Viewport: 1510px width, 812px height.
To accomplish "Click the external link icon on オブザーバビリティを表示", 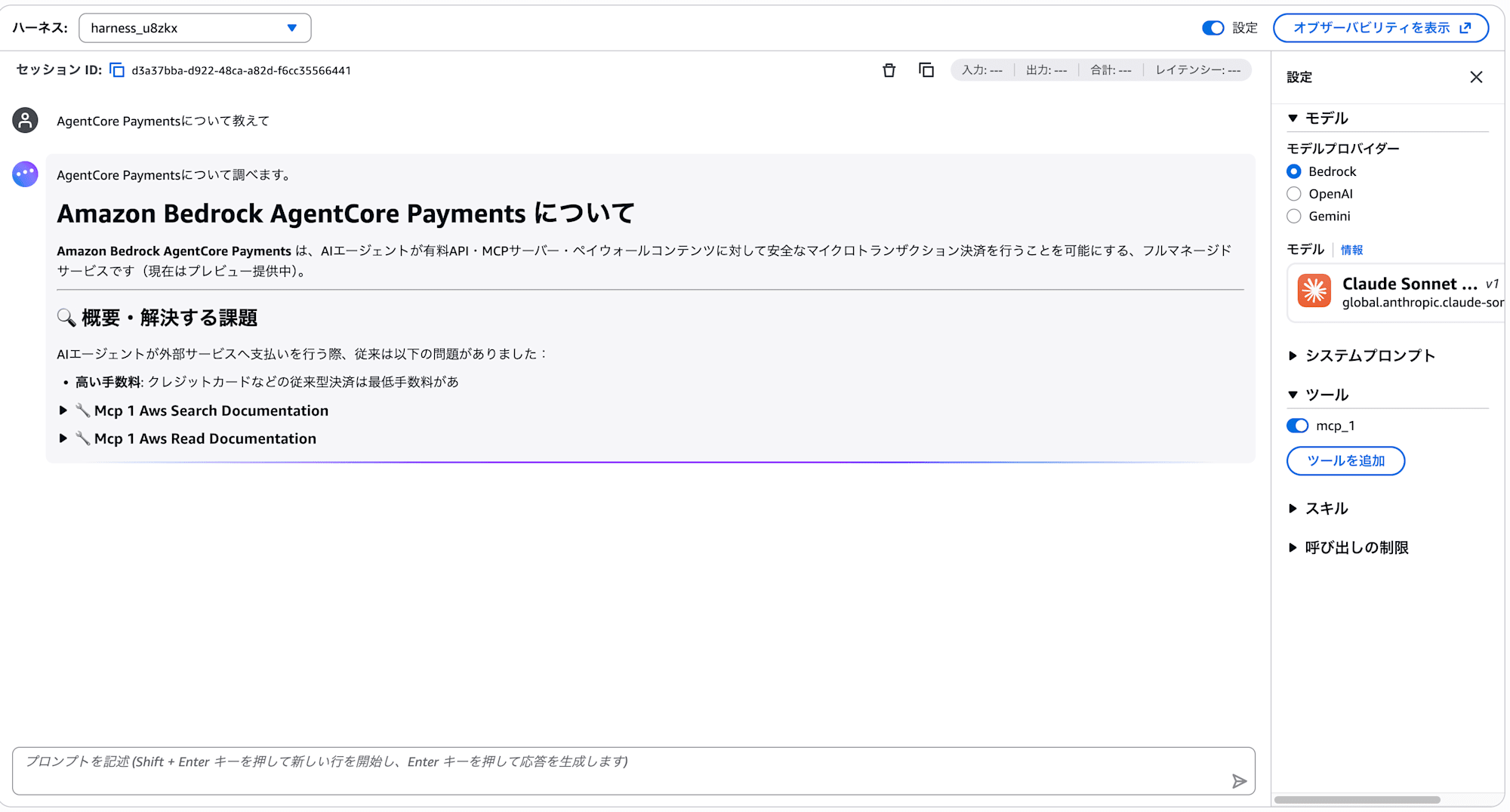I will (1465, 28).
